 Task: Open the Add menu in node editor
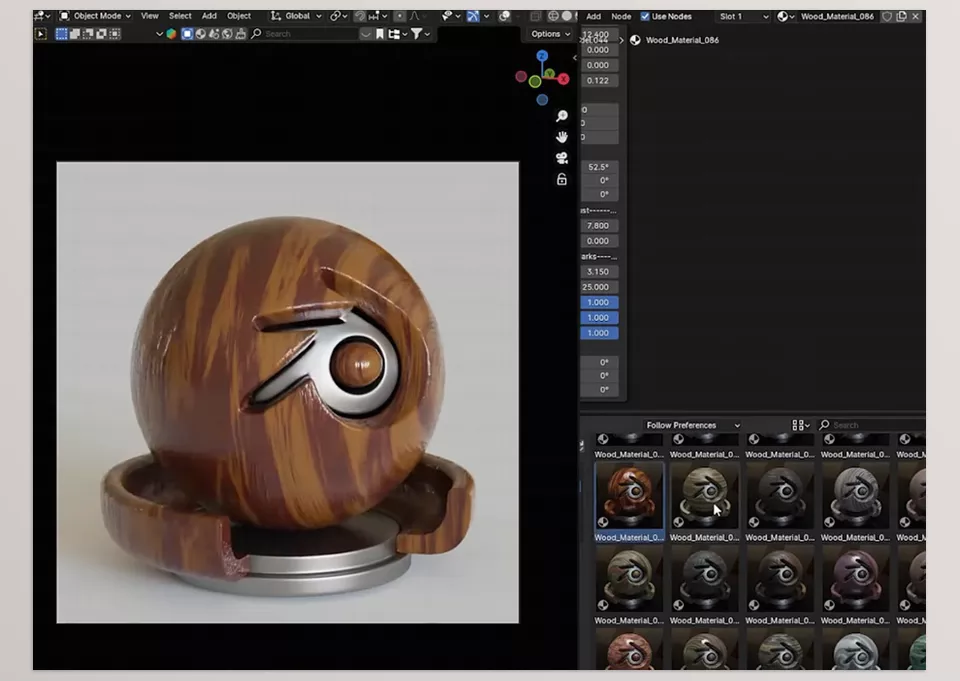pos(593,17)
